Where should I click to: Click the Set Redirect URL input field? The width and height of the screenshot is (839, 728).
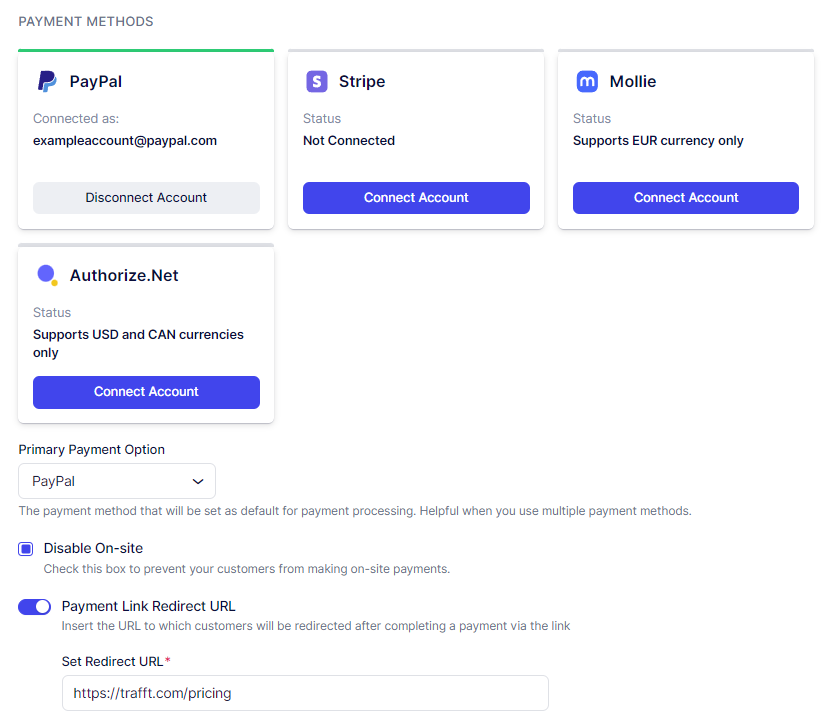(305, 693)
